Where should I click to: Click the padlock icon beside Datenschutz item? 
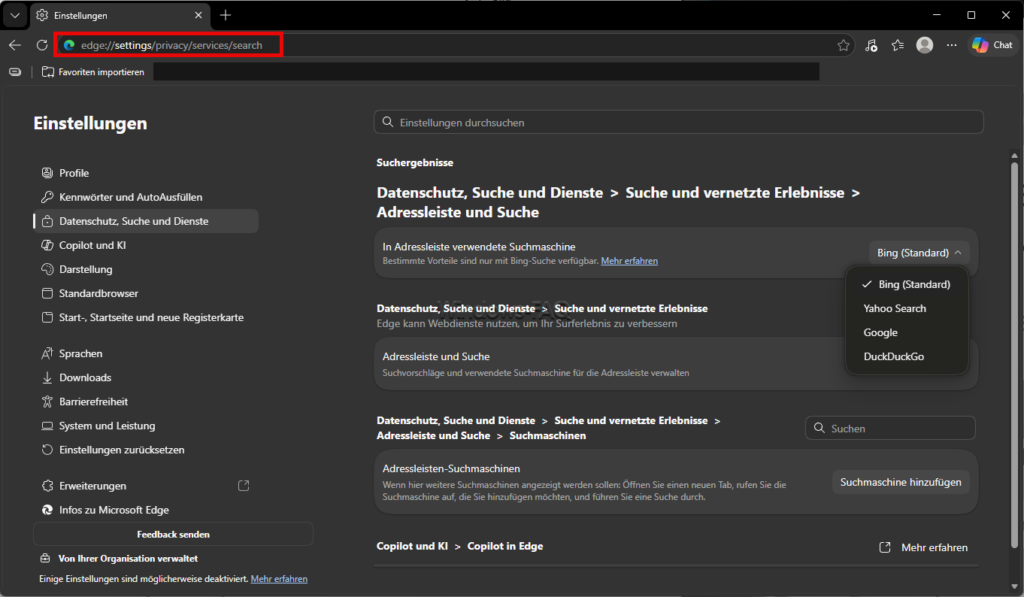[47, 221]
